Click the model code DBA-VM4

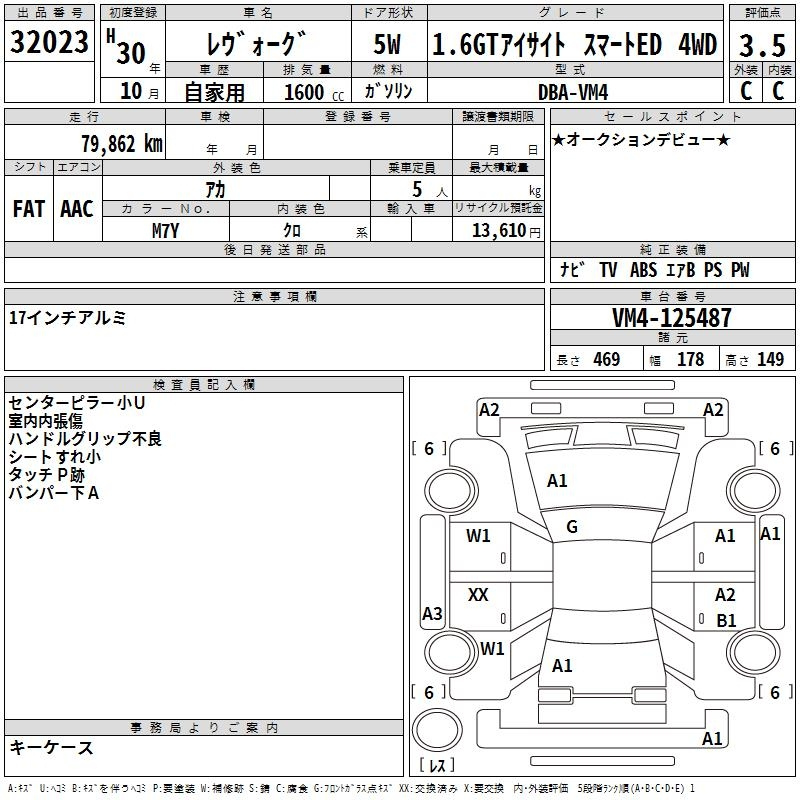pyautogui.click(x=580, y=91)
